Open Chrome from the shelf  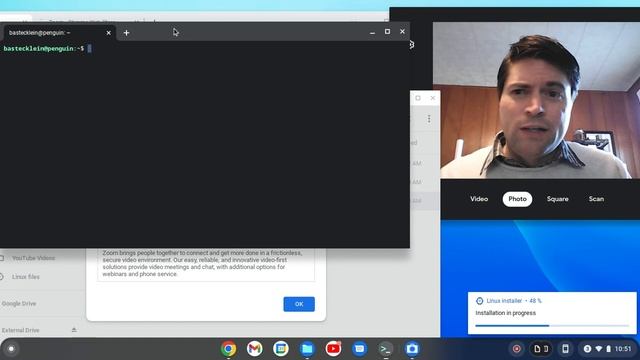tap(229, 349)
